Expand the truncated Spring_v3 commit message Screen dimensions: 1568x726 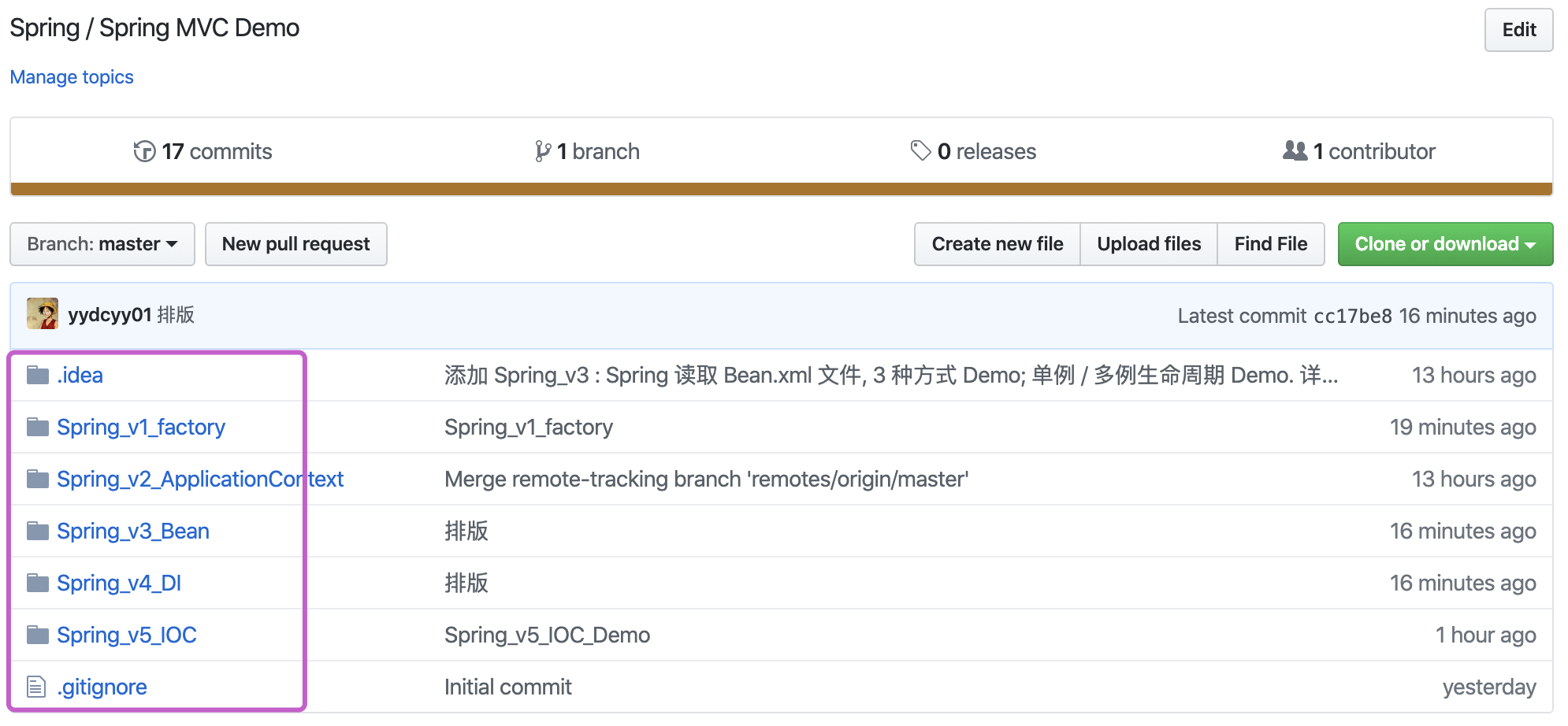click(x=1330, y=376)
